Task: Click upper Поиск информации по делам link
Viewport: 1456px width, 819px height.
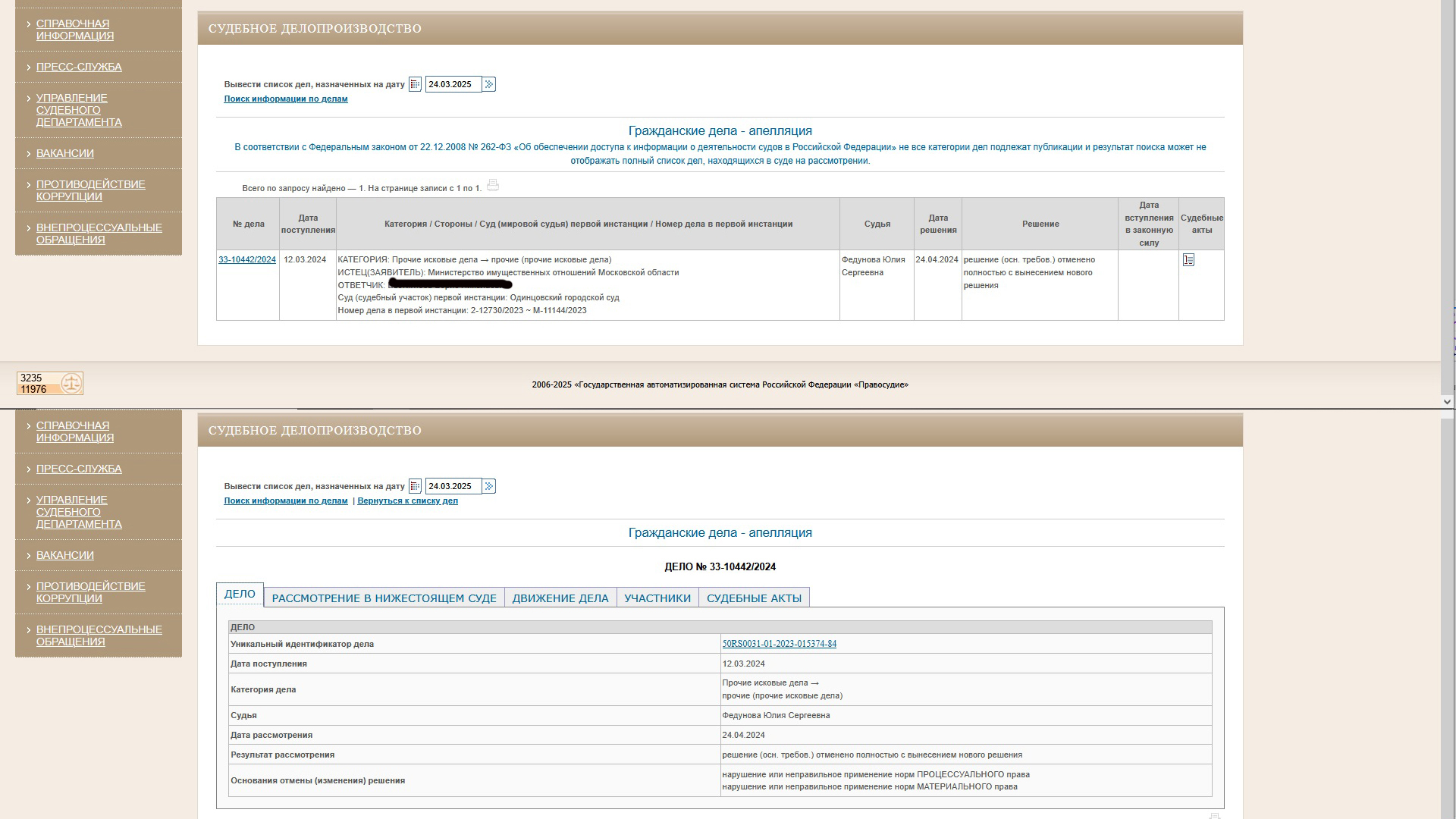Action: (286, 99)
